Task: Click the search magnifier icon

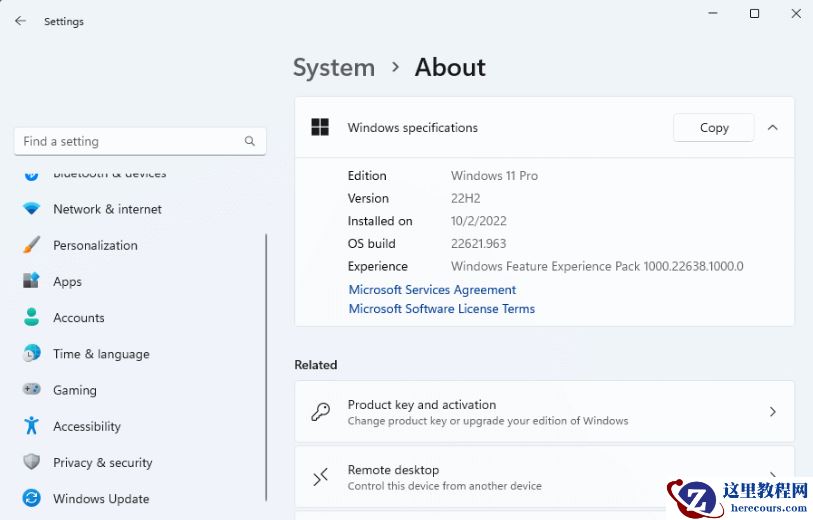Action: pyautogui.click(x=249, y=141)
